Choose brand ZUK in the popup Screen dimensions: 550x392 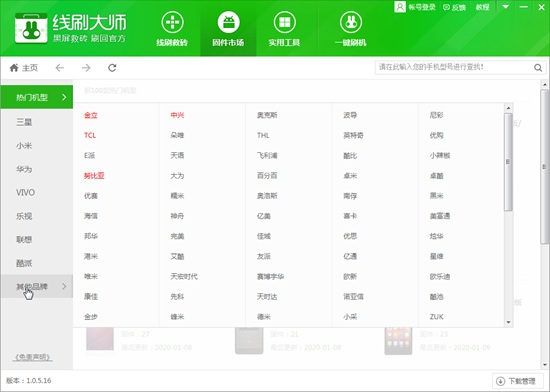tap(437, 317)
